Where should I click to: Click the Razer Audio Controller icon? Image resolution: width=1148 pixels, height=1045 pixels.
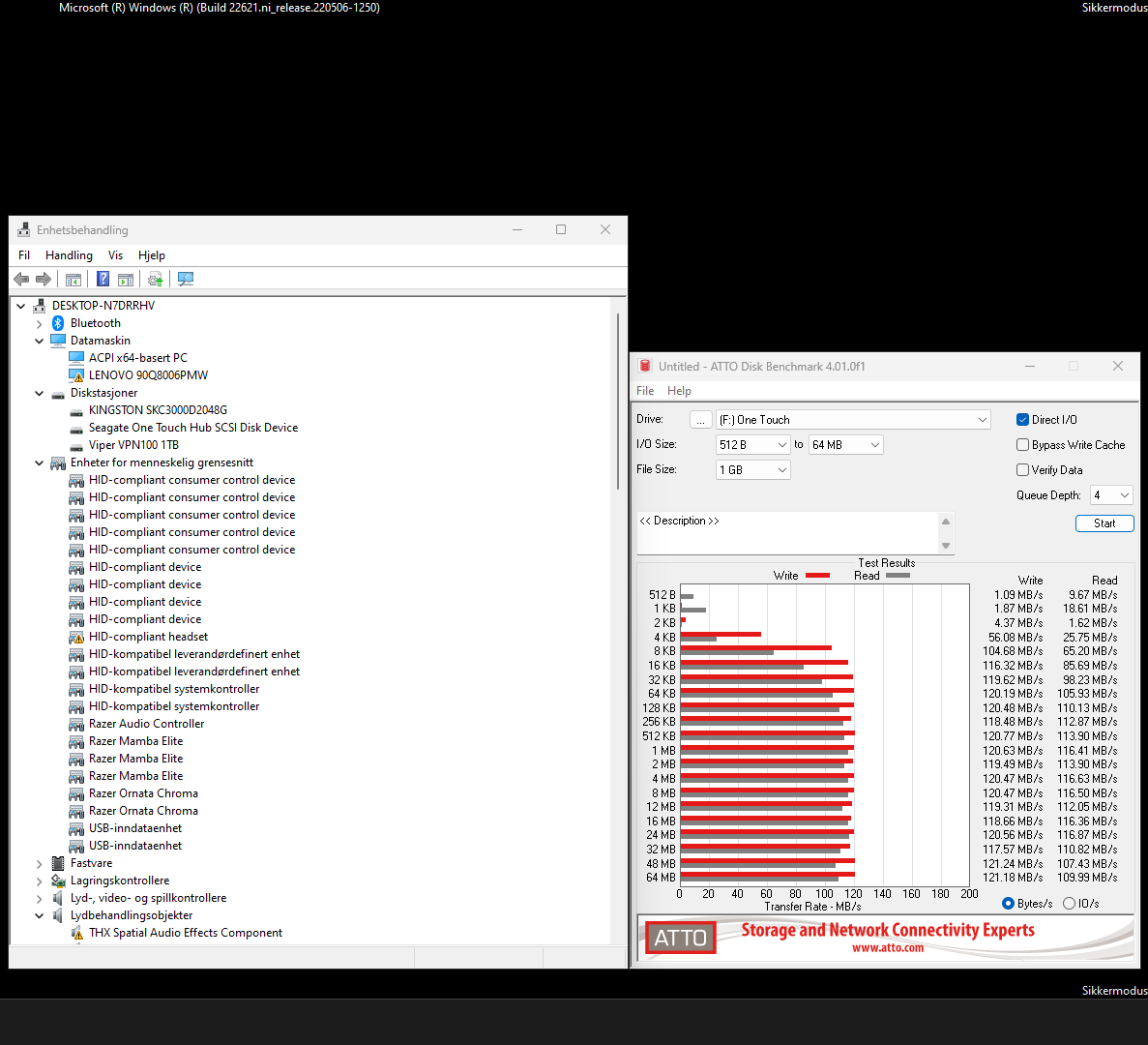(x=76, y=725)
